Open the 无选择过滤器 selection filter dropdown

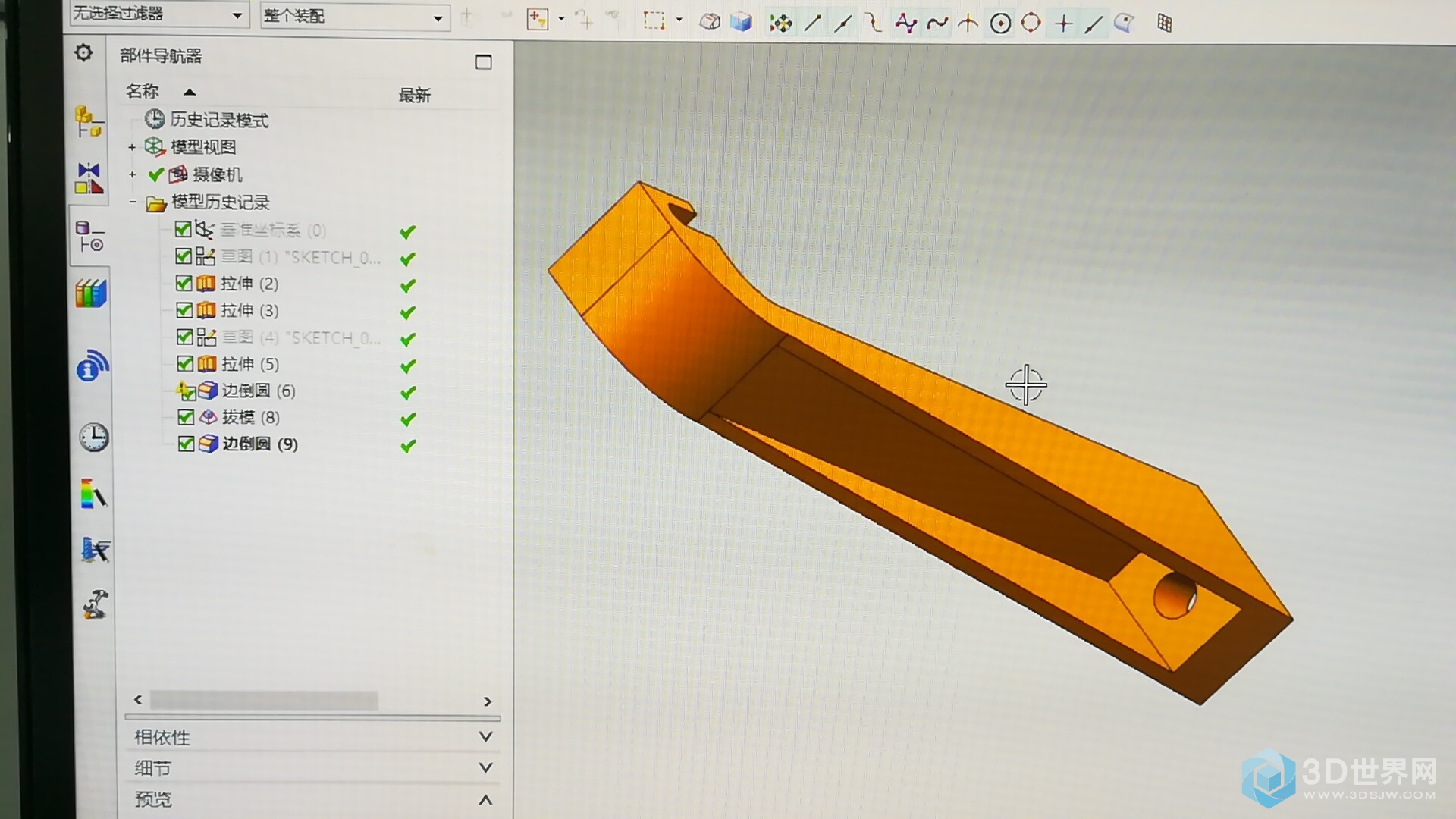coord(158,14)
